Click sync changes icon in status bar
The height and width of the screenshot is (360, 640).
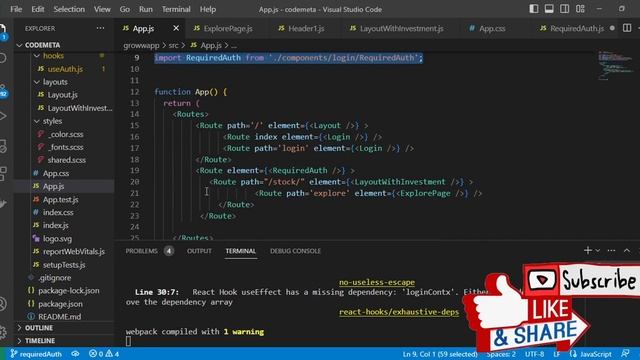[x=75, y=354]
